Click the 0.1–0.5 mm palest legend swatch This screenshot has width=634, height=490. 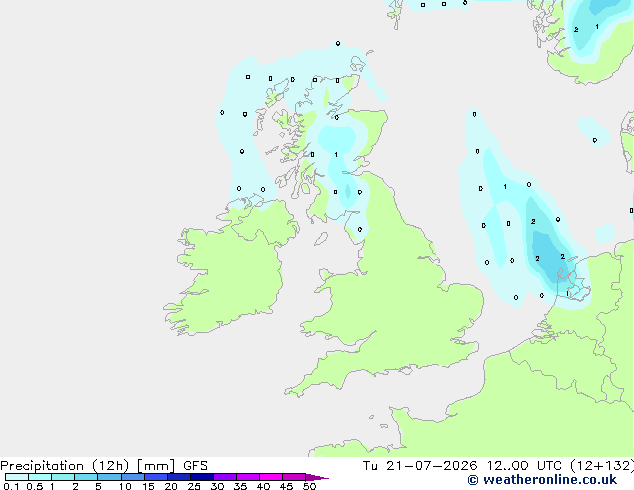pos(17,477)
